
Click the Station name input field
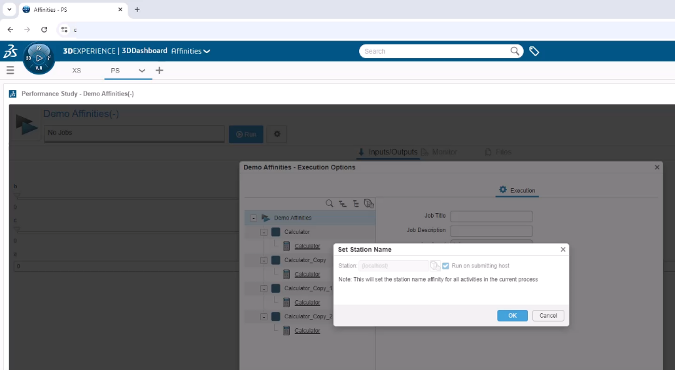(394, 266)
